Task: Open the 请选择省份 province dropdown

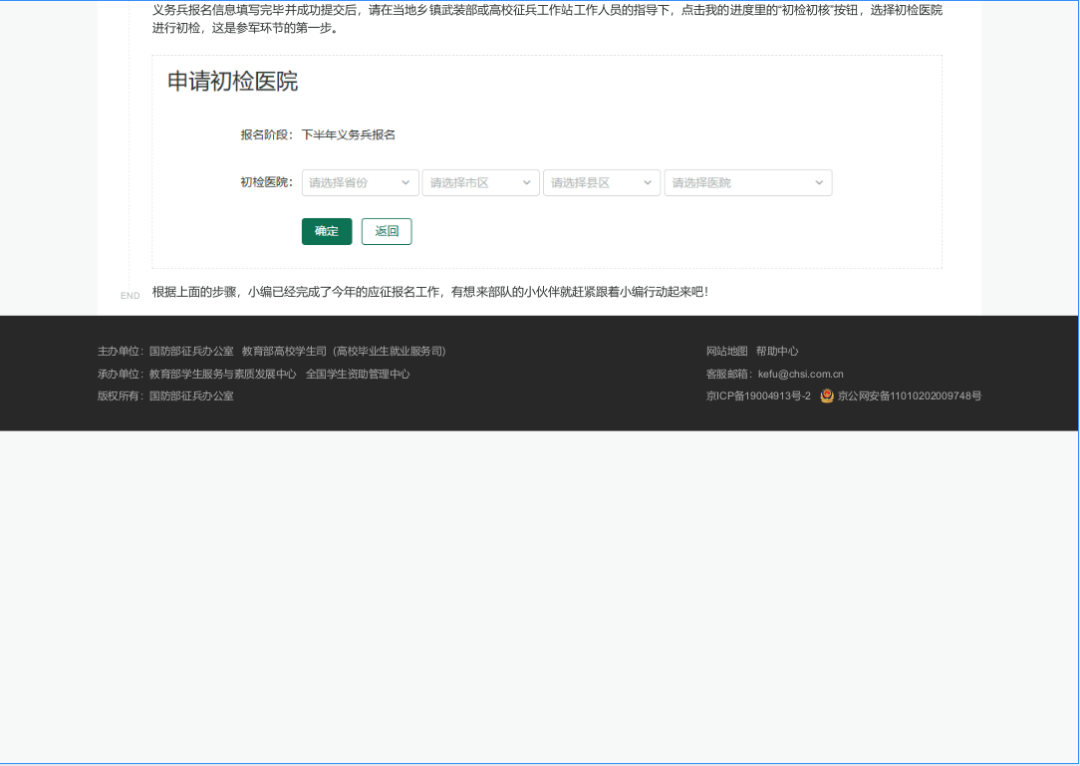Action: pyautogui.click(x=355, y=182)
